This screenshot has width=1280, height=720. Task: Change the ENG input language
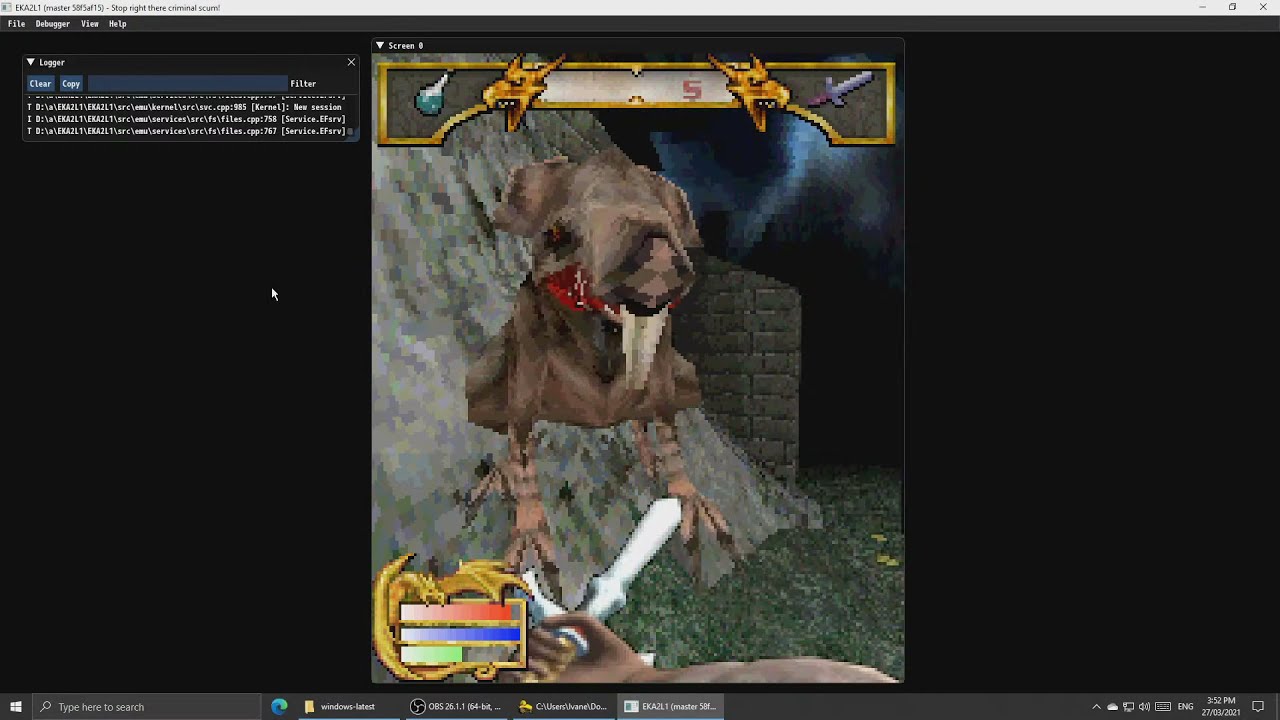point(1186,706)
